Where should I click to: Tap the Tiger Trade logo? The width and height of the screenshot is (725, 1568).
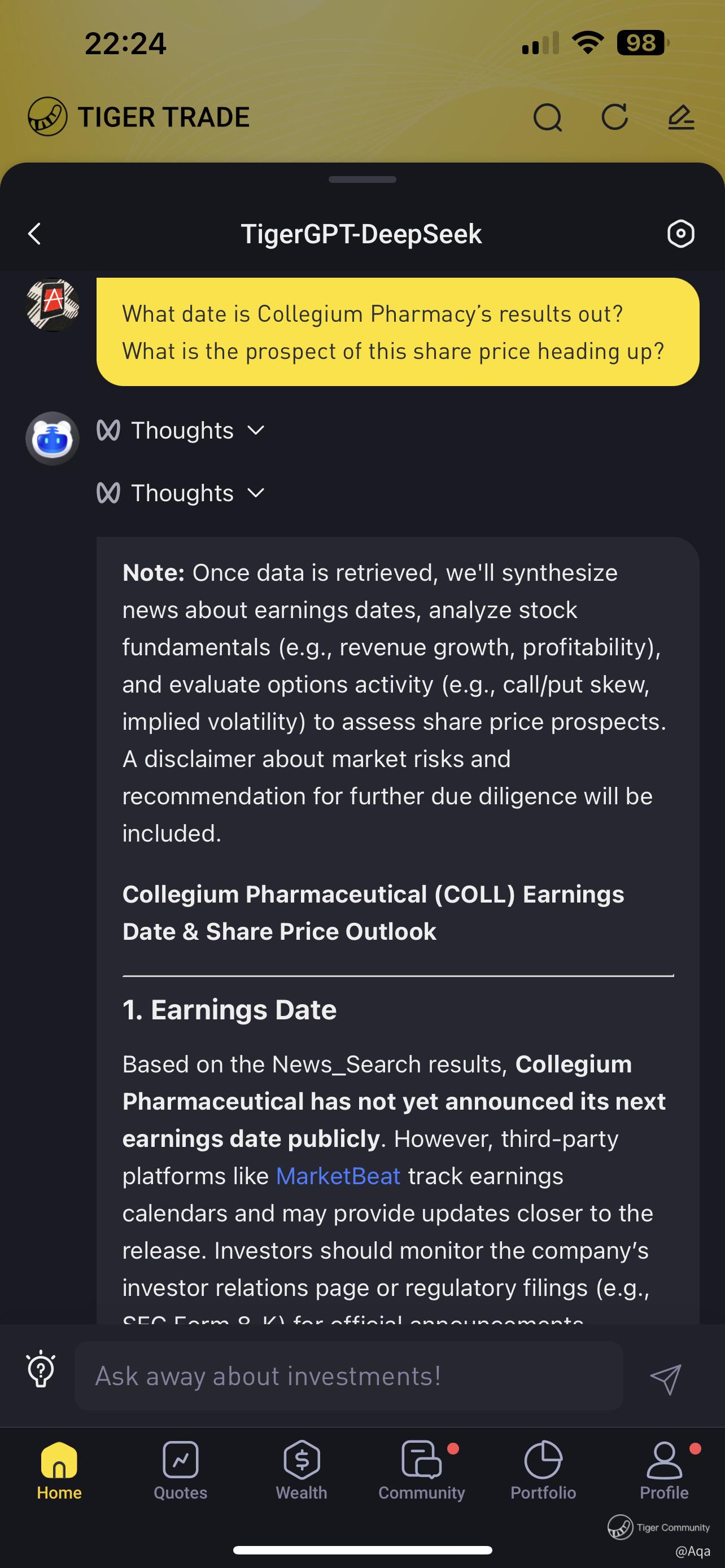(47, 116)
